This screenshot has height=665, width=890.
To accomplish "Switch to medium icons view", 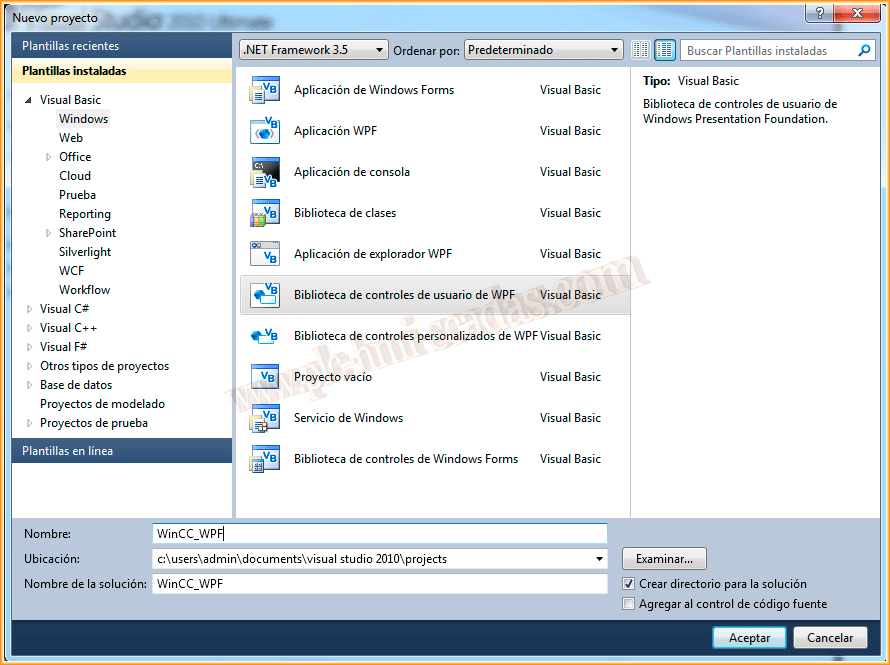I will pos(665,50).
